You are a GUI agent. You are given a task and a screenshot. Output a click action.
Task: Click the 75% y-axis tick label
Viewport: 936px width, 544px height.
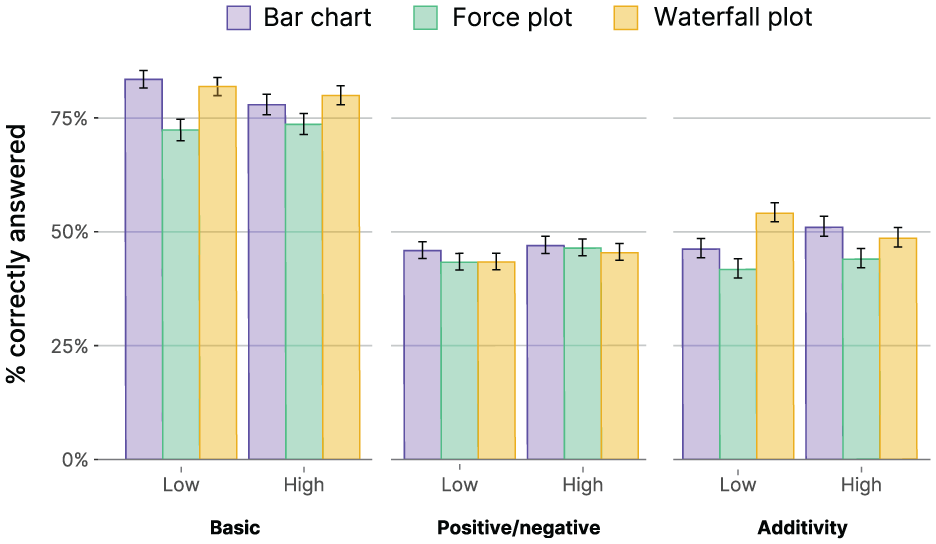(69, 118)
